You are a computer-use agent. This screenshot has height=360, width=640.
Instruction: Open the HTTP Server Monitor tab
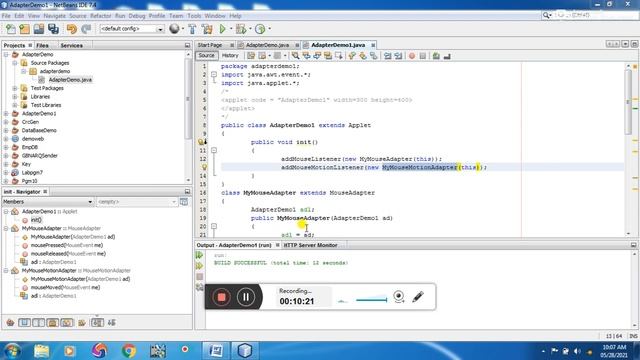(311, 245)
